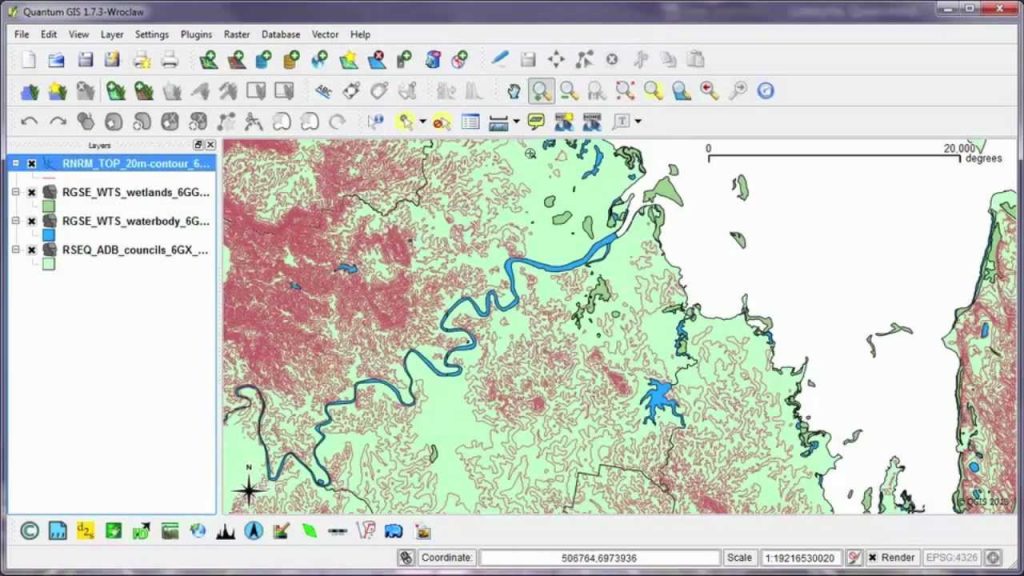
Task: Open the Plugins menu
Action: click(196, 33)
